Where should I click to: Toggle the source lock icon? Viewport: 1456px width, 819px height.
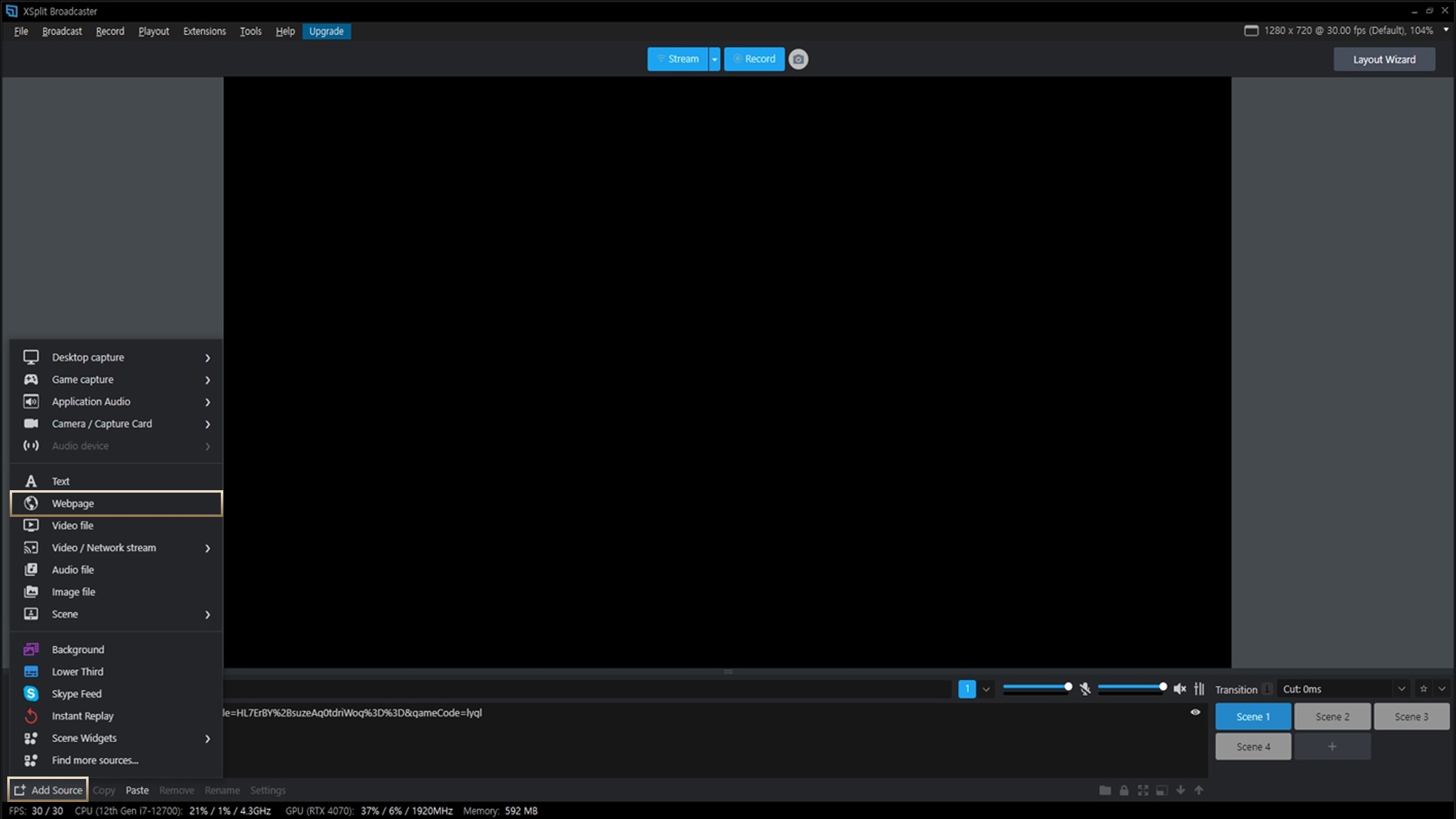tap(1124, 790)
